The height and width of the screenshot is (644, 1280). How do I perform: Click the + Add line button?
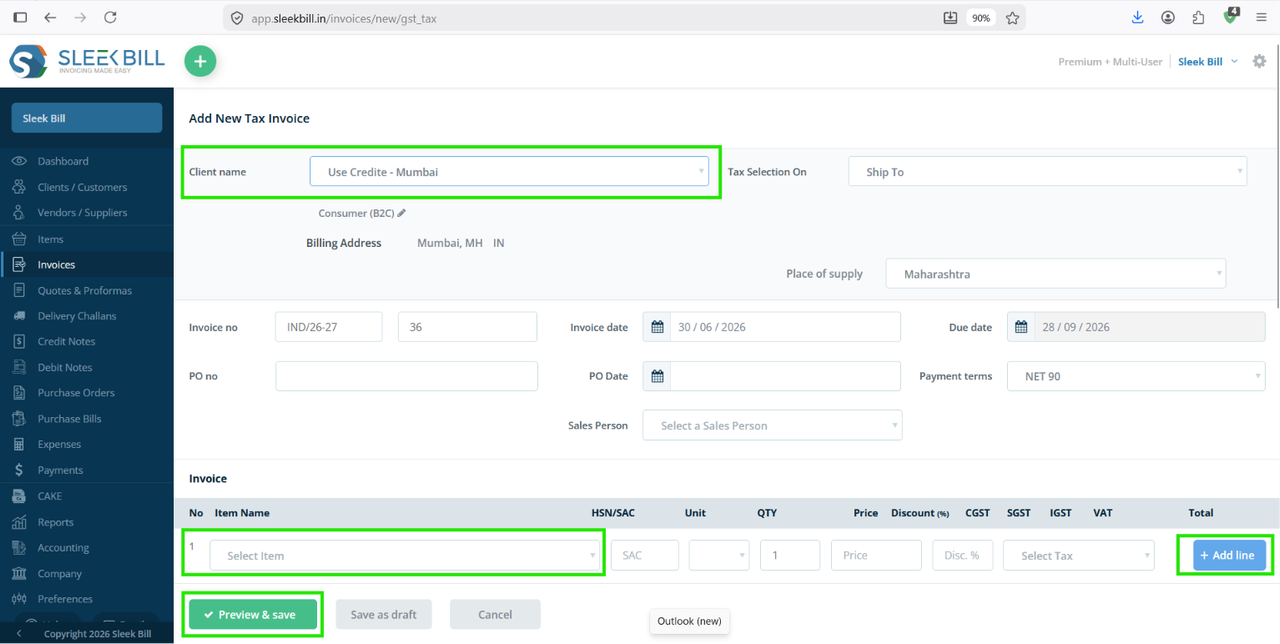tap(1229, 555)
